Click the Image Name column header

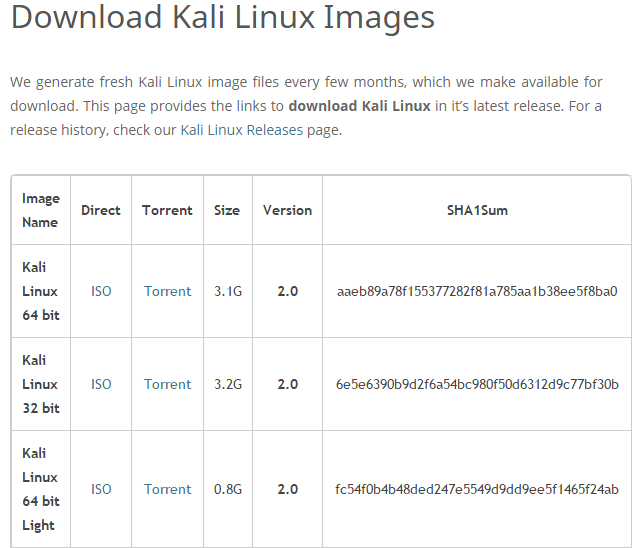[x=41, y=210]
